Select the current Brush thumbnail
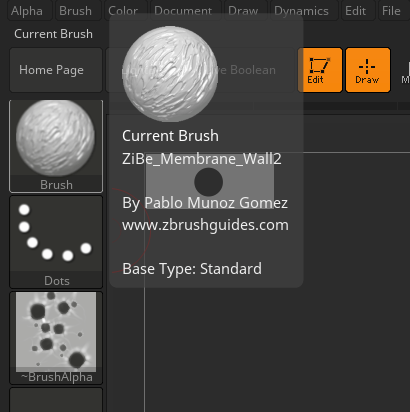The image size is (410, 412). tap(56, 146)
